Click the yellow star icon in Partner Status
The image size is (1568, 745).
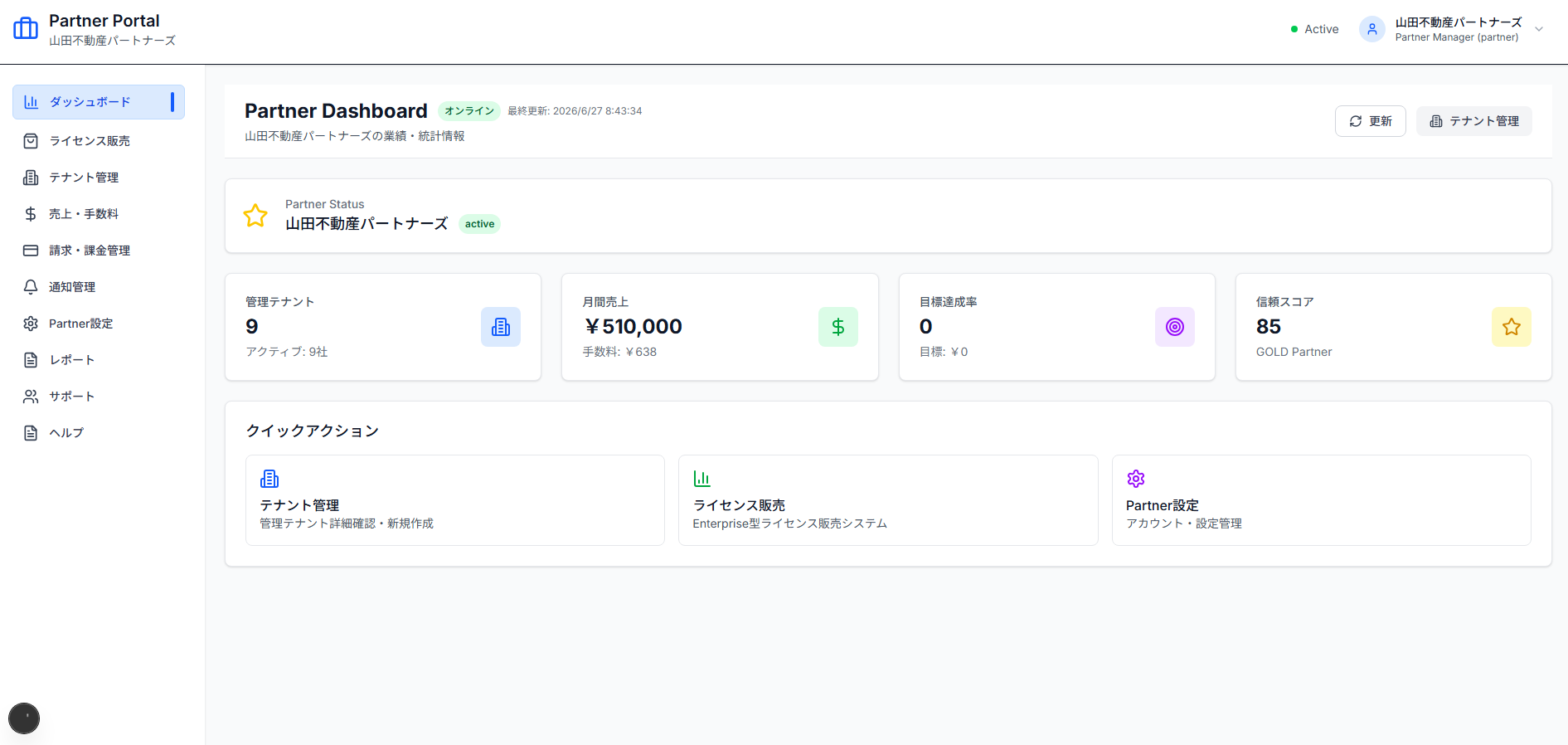click(255, 216)
